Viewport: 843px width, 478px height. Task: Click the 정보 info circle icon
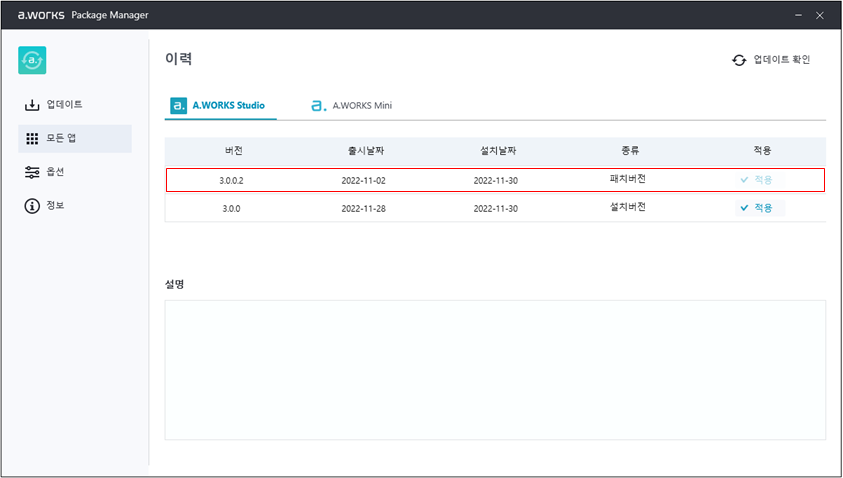[32, 206]
